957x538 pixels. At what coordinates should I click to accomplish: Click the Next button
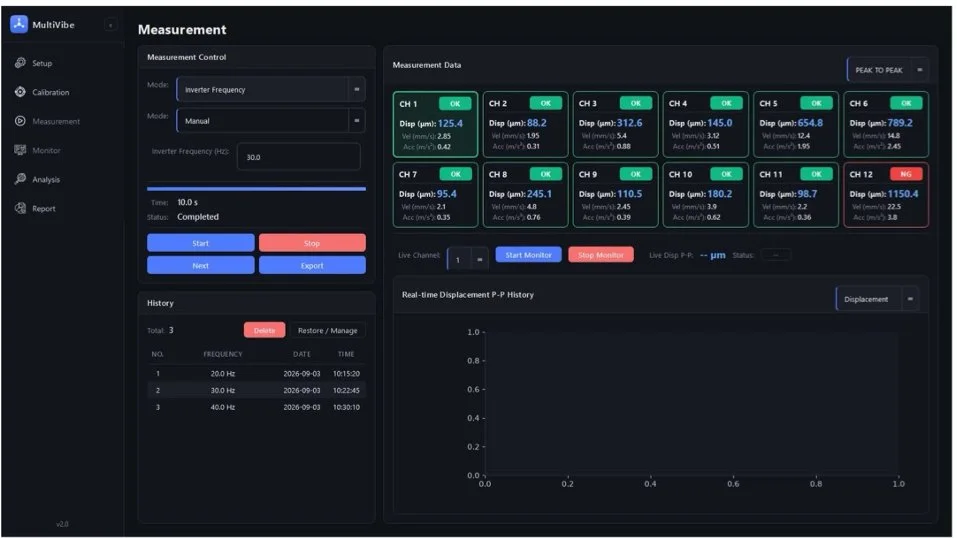(x=201, y=265)
